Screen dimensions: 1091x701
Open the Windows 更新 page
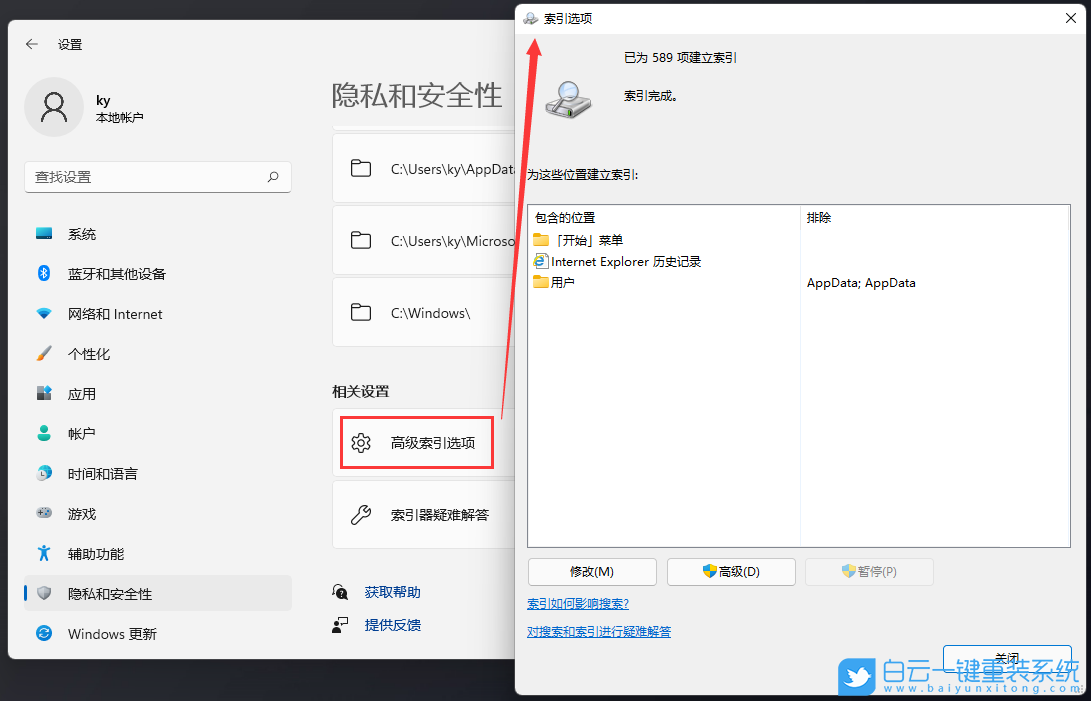(109, 633)
